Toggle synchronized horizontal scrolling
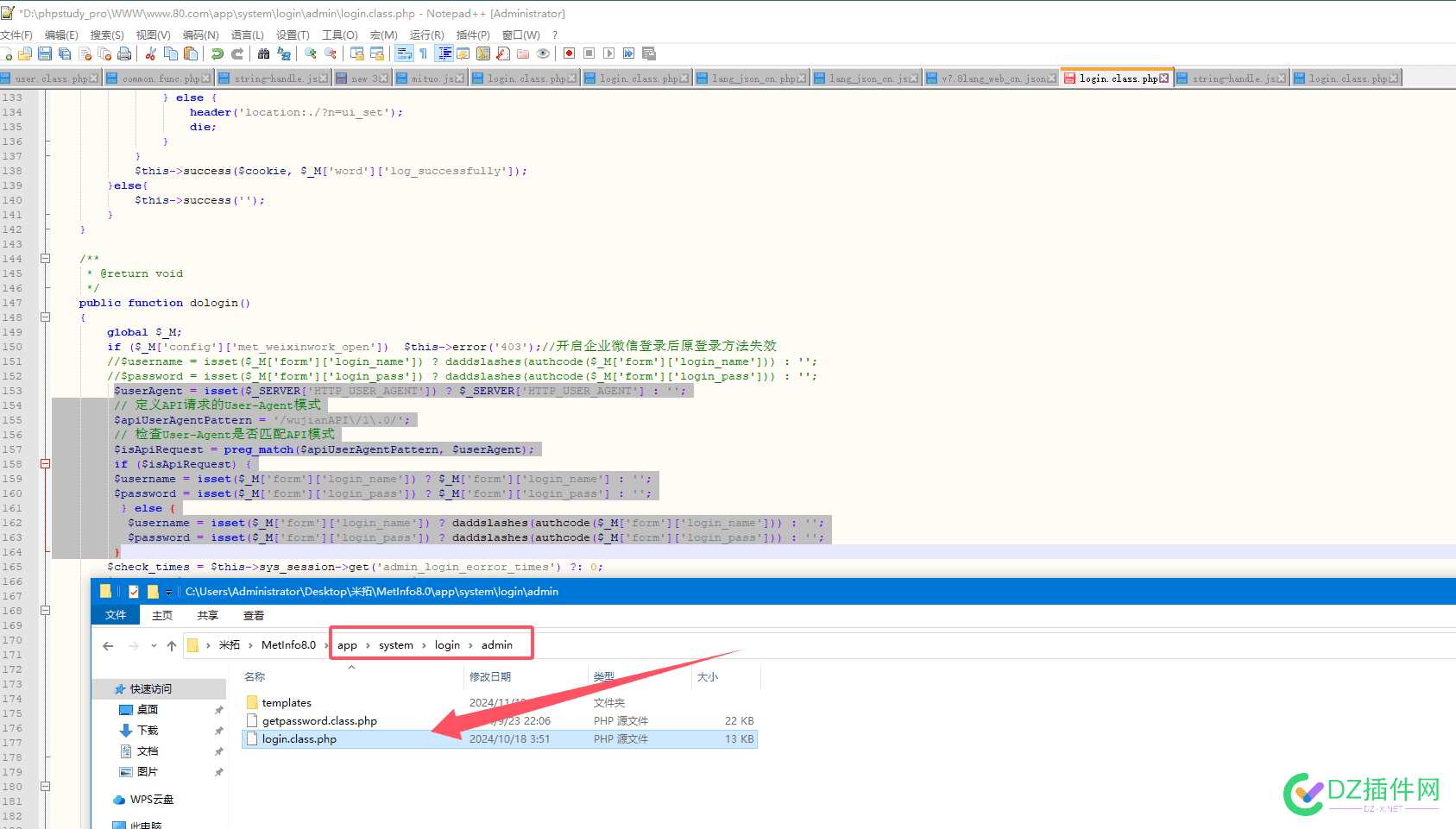Screen dimensions: 1456x829 (376, 53)
